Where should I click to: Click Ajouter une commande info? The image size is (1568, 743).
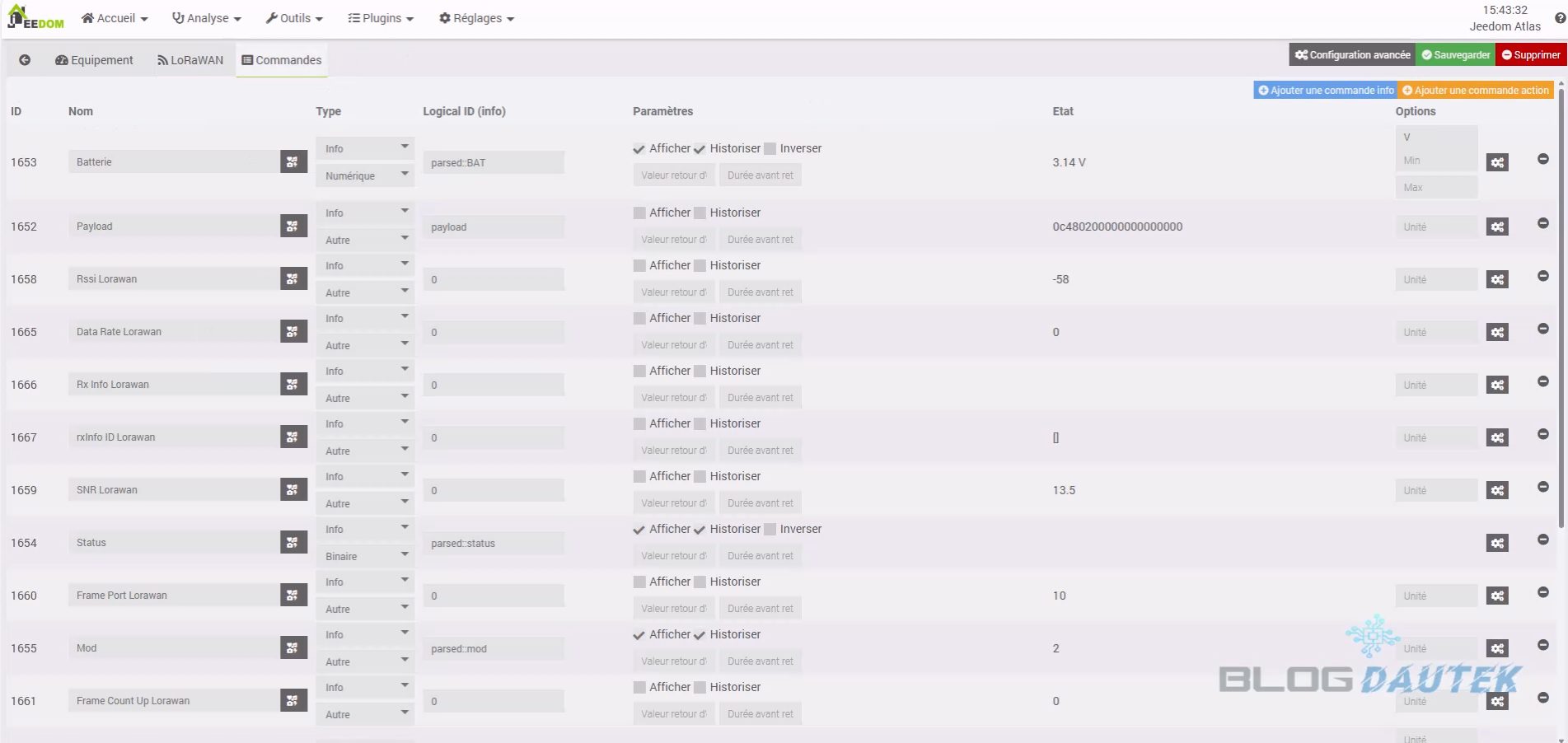1325,91
